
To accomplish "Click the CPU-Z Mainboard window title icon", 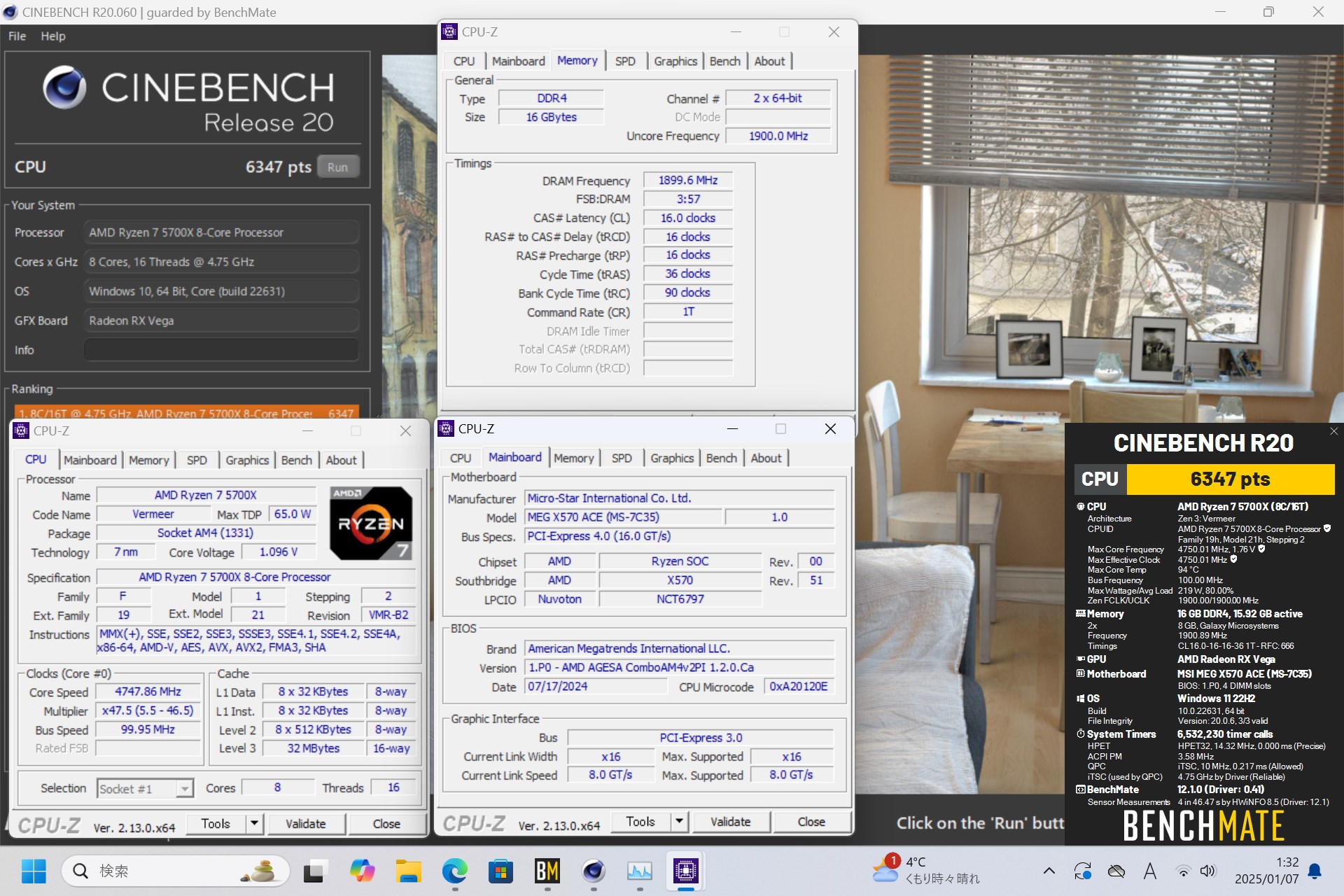I will 446,428.
